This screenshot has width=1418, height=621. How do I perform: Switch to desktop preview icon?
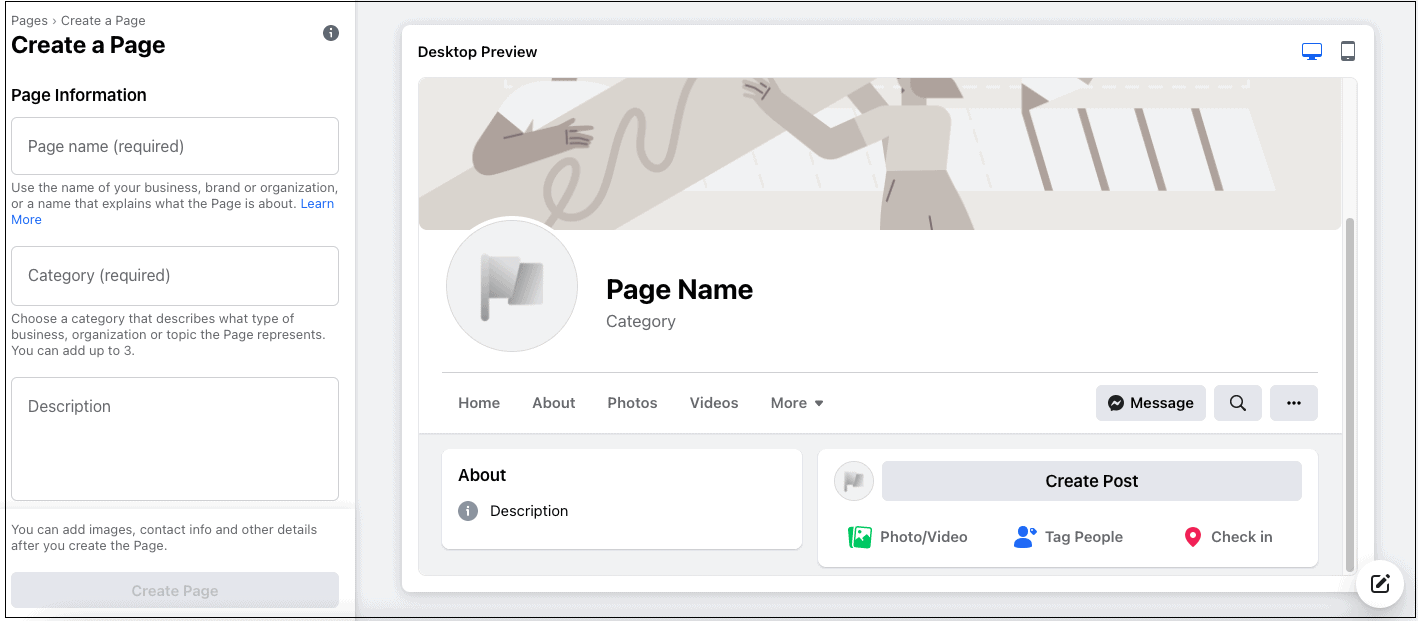coord(1312,51)
